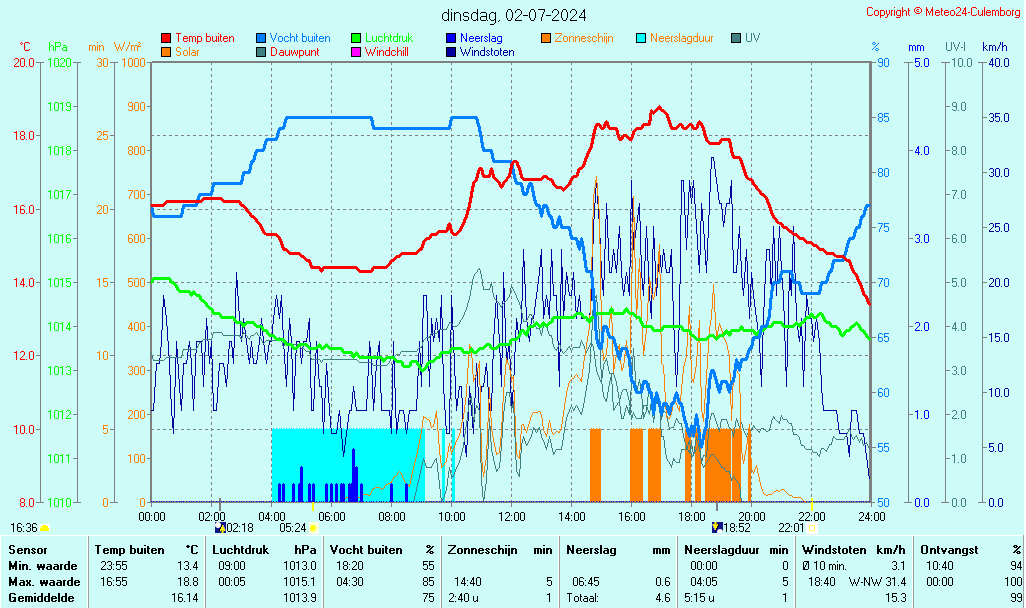Open the Copyright Meteo24-Culemborg link

943,12
